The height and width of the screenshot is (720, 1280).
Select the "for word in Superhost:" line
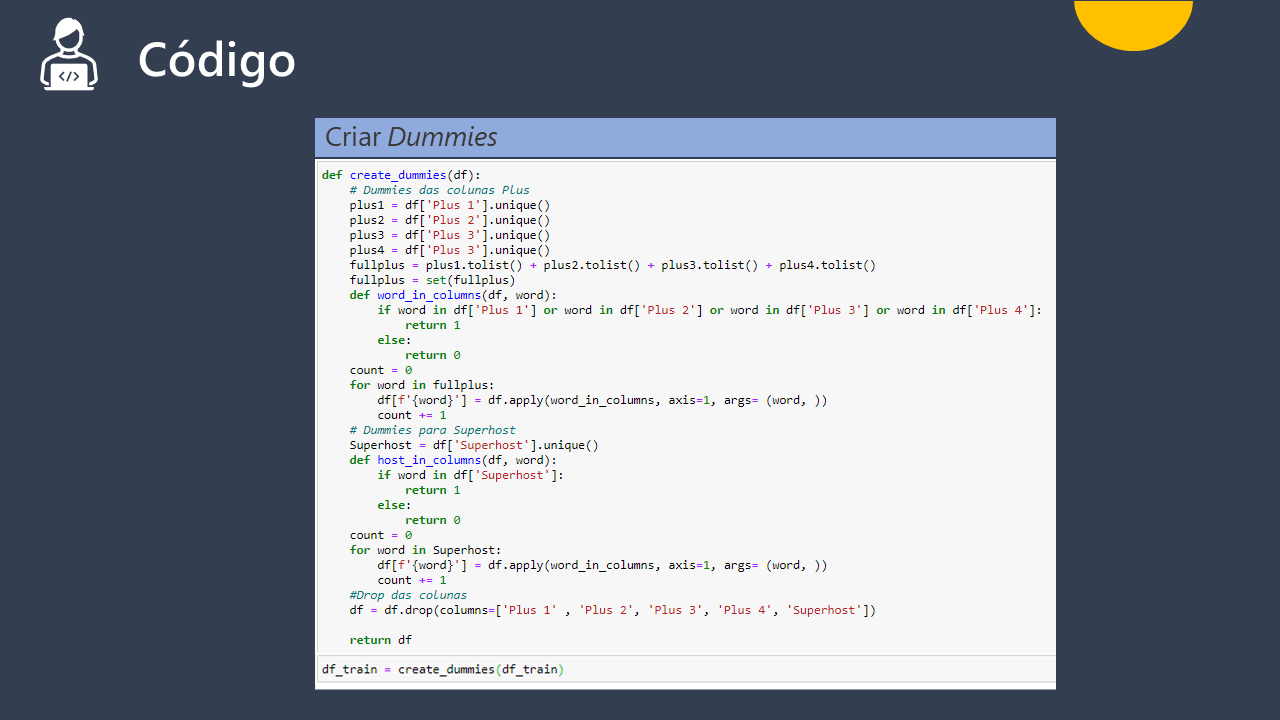tap(425, 550)
